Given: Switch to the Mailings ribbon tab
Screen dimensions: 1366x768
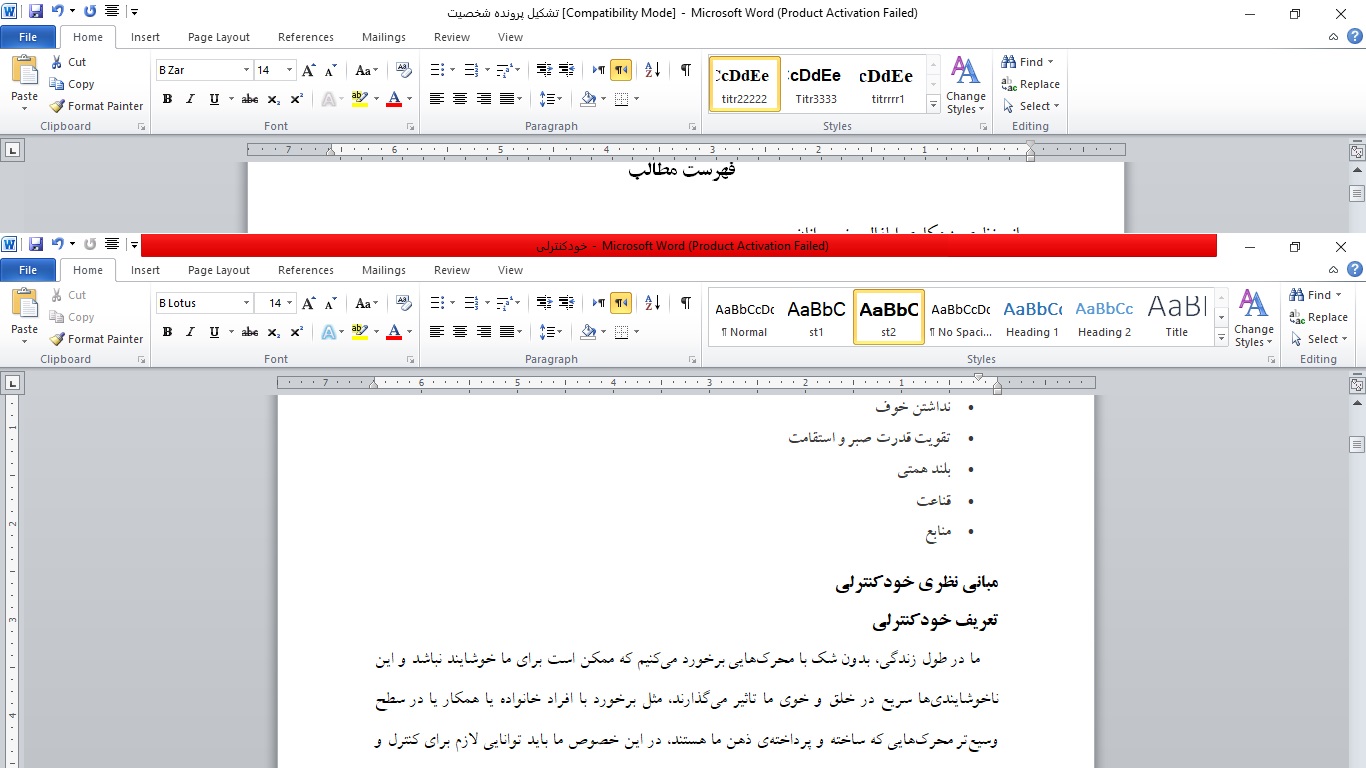Looking at the screenshot, I should 383,270.
